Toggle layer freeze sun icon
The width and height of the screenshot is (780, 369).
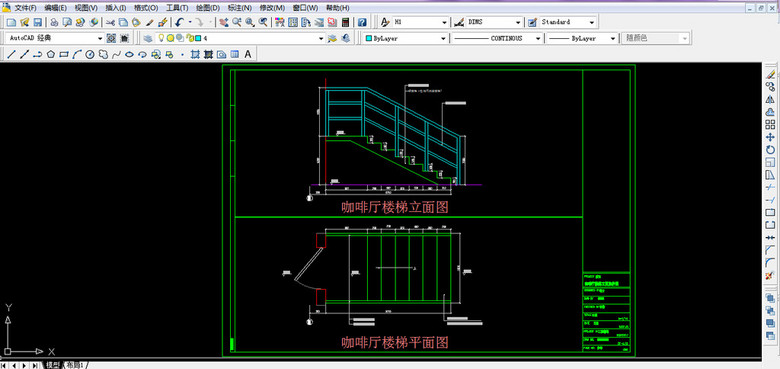pyautogui.click(x=170, y=38)
